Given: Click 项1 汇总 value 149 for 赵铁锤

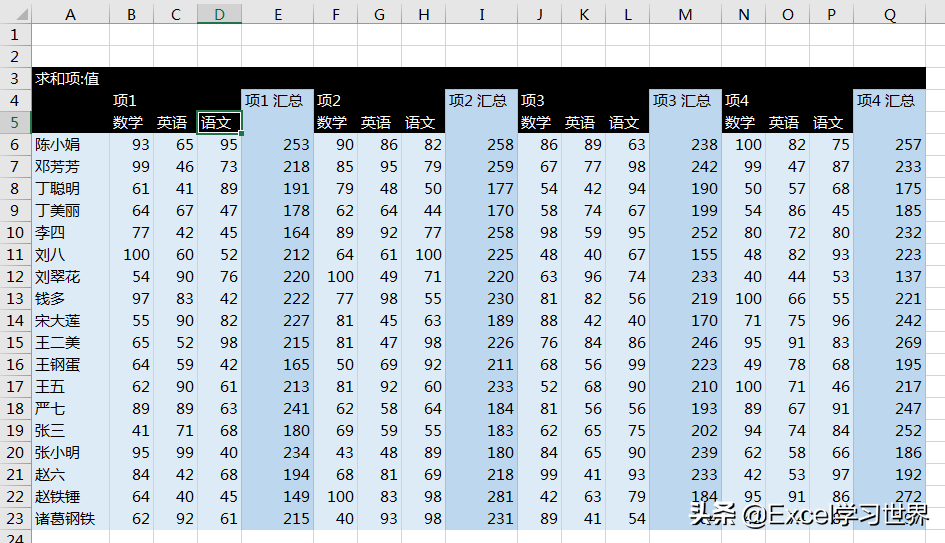Looking at the screenshot, I should tap(277, 497).
